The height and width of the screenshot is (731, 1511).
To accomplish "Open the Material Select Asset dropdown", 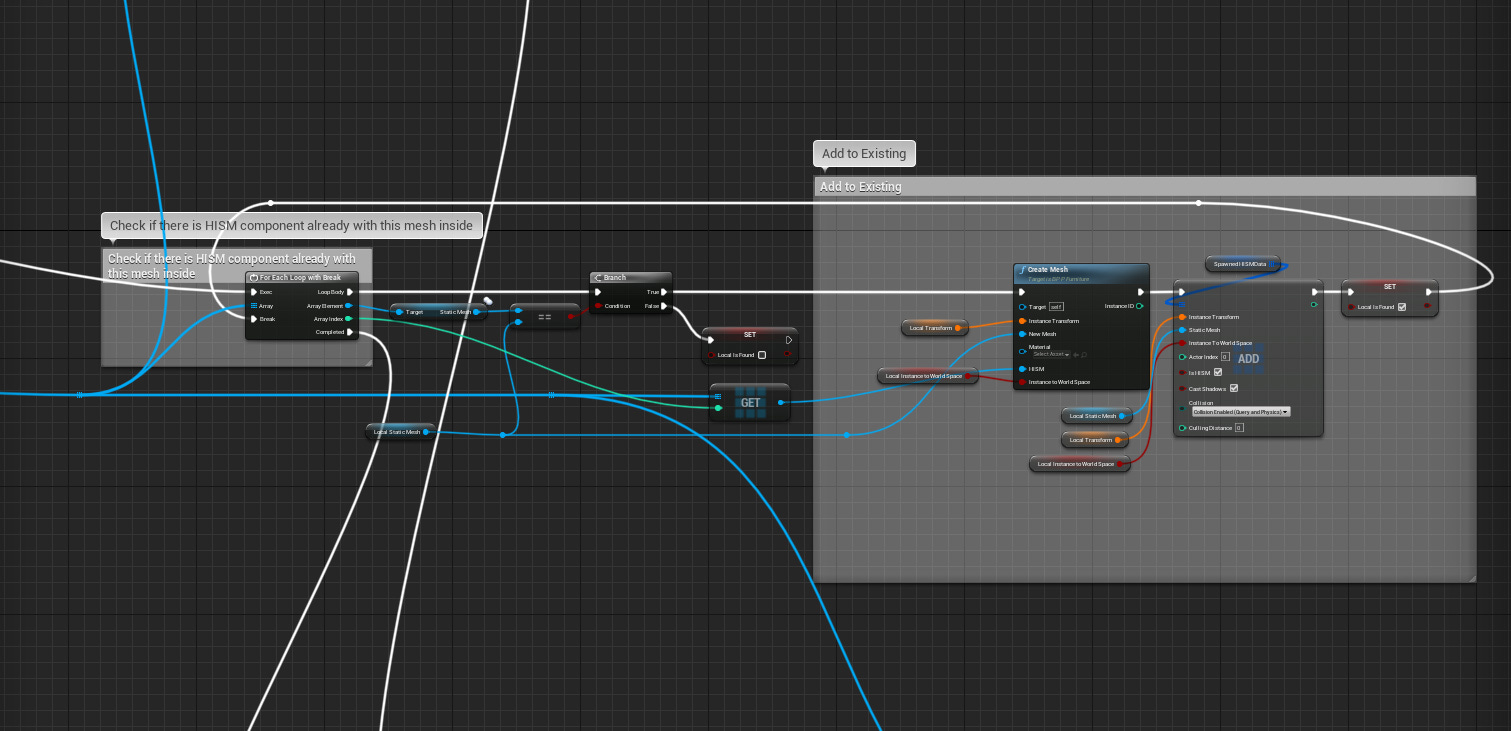I will 1051,354.
